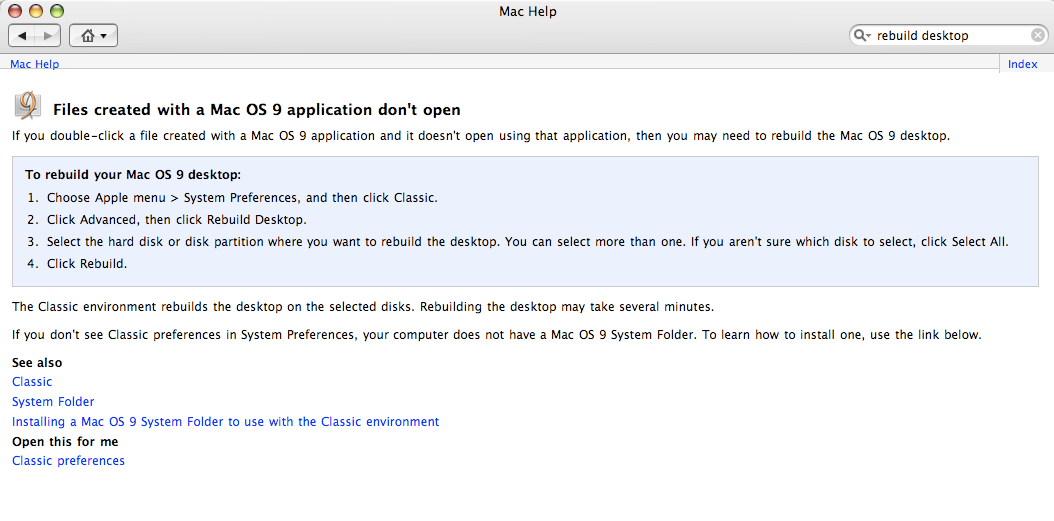Click step 'Select the hard disk or disk partition'
Screen dimensions: 1054x521
coord(528,242)
